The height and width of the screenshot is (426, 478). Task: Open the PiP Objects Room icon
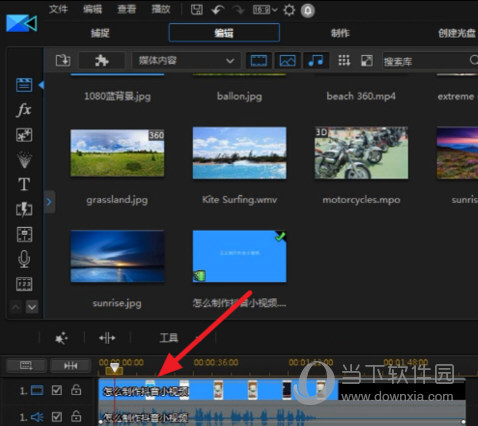[24, 135]
